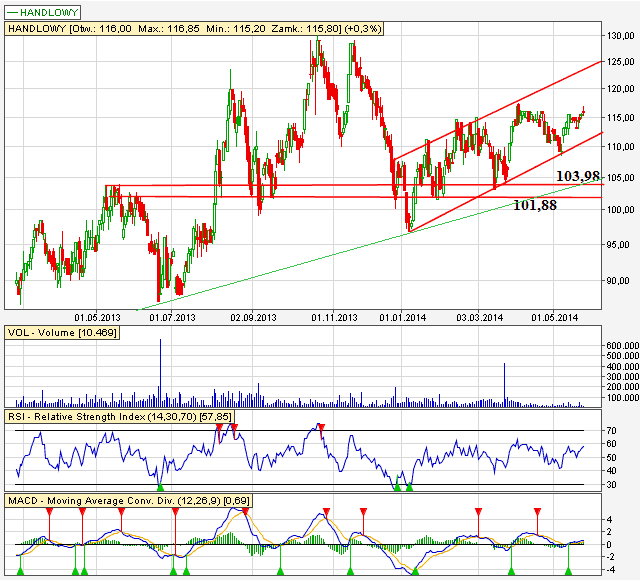Click the first MACD green marker at chart start
The image size is (640, 581).
[20, 571]
